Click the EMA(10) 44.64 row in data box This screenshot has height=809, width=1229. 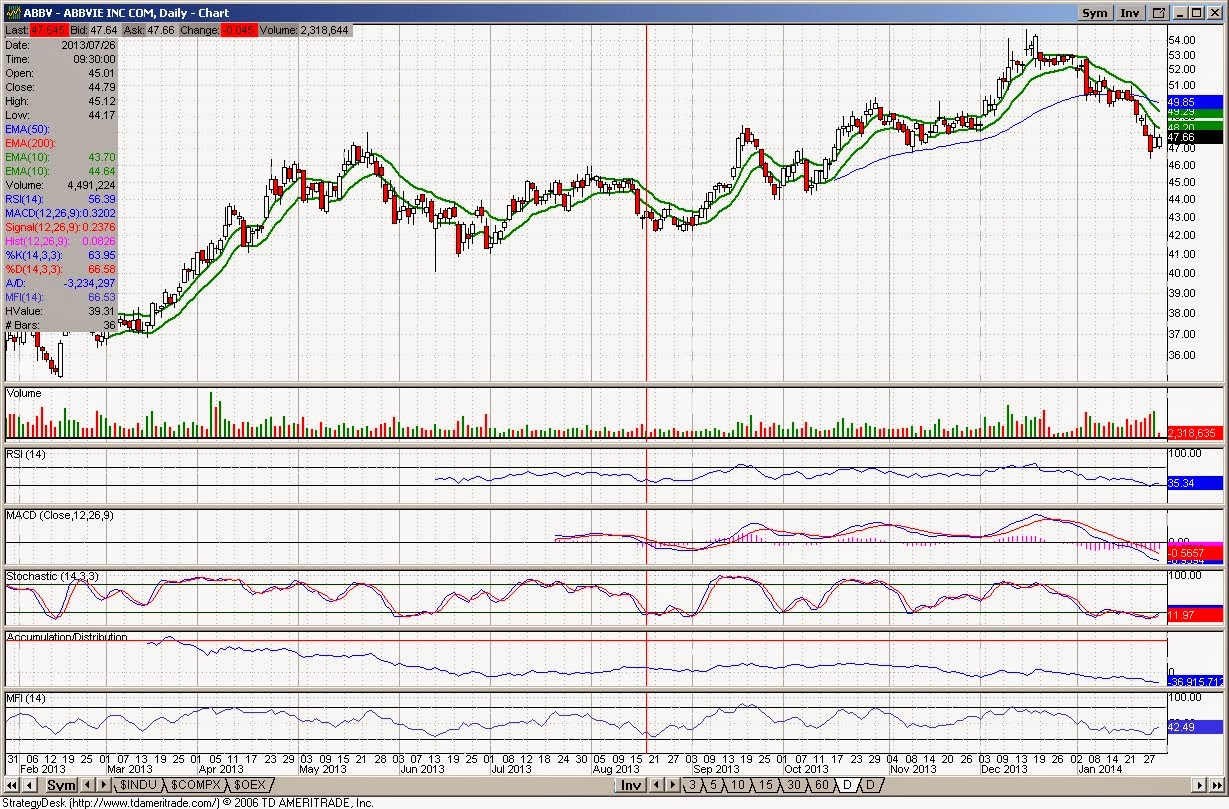pyautogui.click(x=61, y=171)
